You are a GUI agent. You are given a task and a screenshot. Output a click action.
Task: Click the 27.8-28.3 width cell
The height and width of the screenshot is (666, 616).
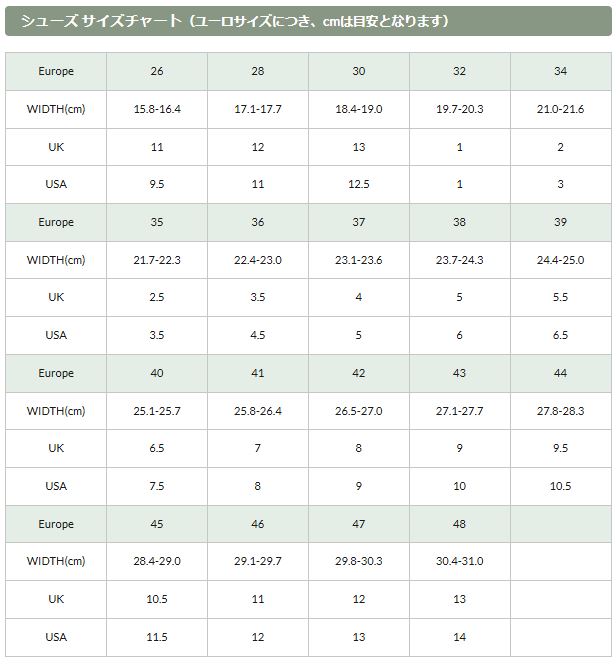pos(560,411)
